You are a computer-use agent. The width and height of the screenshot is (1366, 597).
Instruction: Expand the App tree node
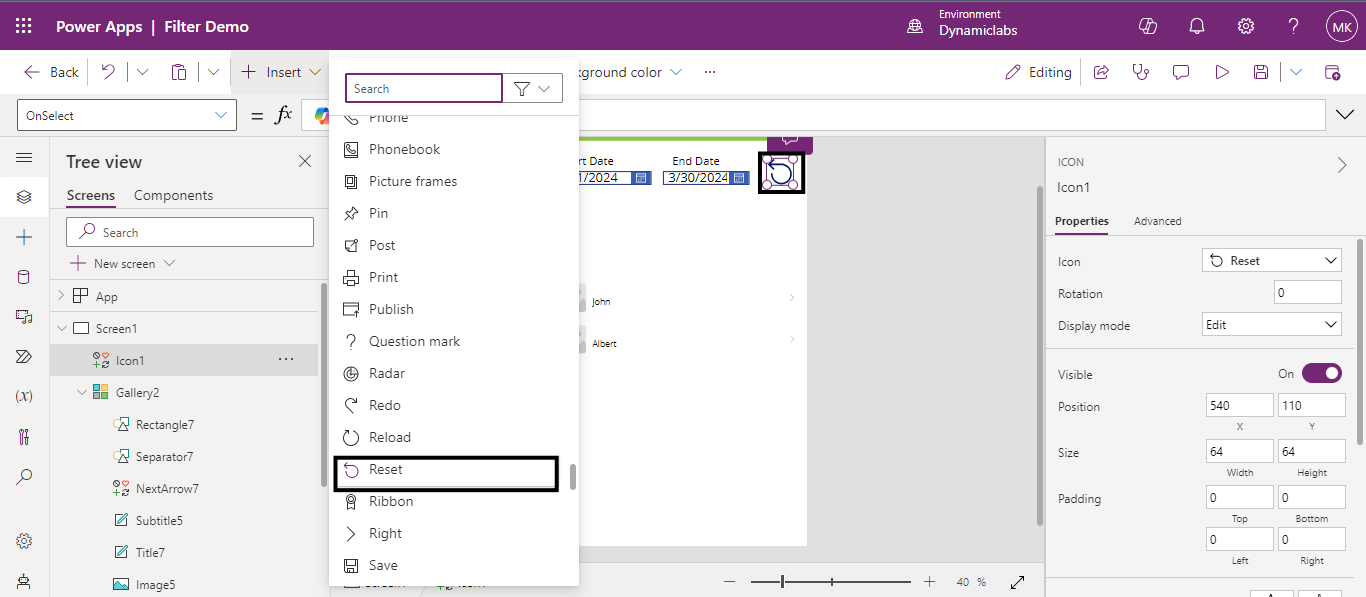61,296
